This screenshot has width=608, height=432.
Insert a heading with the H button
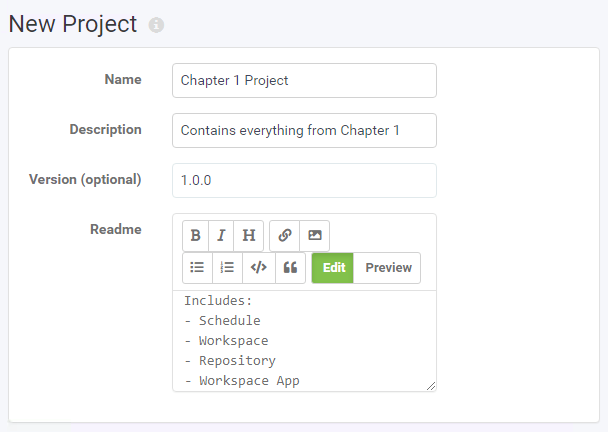coord(249,235)
